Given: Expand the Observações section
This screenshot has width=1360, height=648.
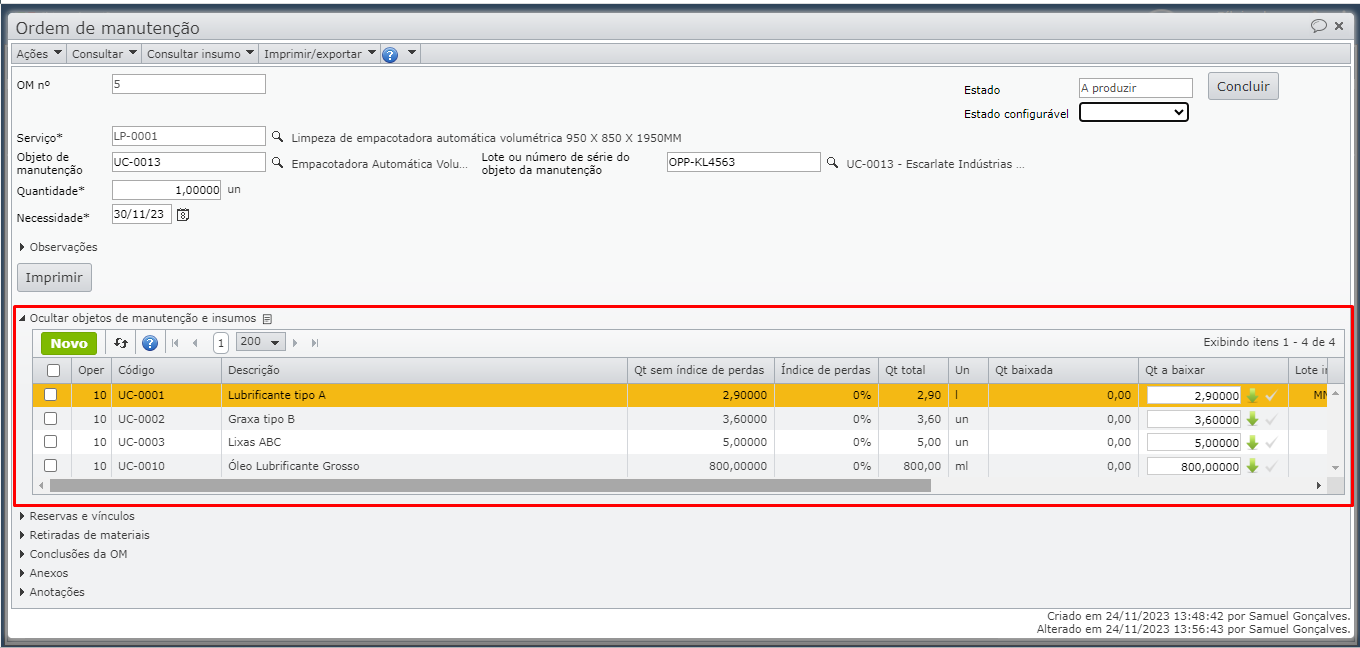Looking at the screenshot, I should click(58, 247).
